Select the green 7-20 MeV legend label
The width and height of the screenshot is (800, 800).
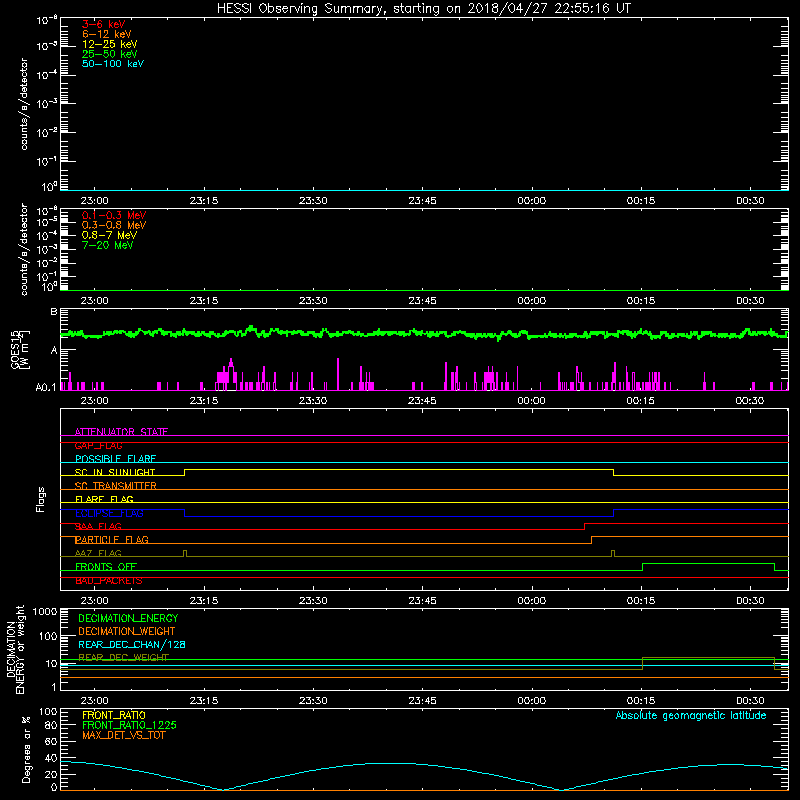click(x=107, y=245)
